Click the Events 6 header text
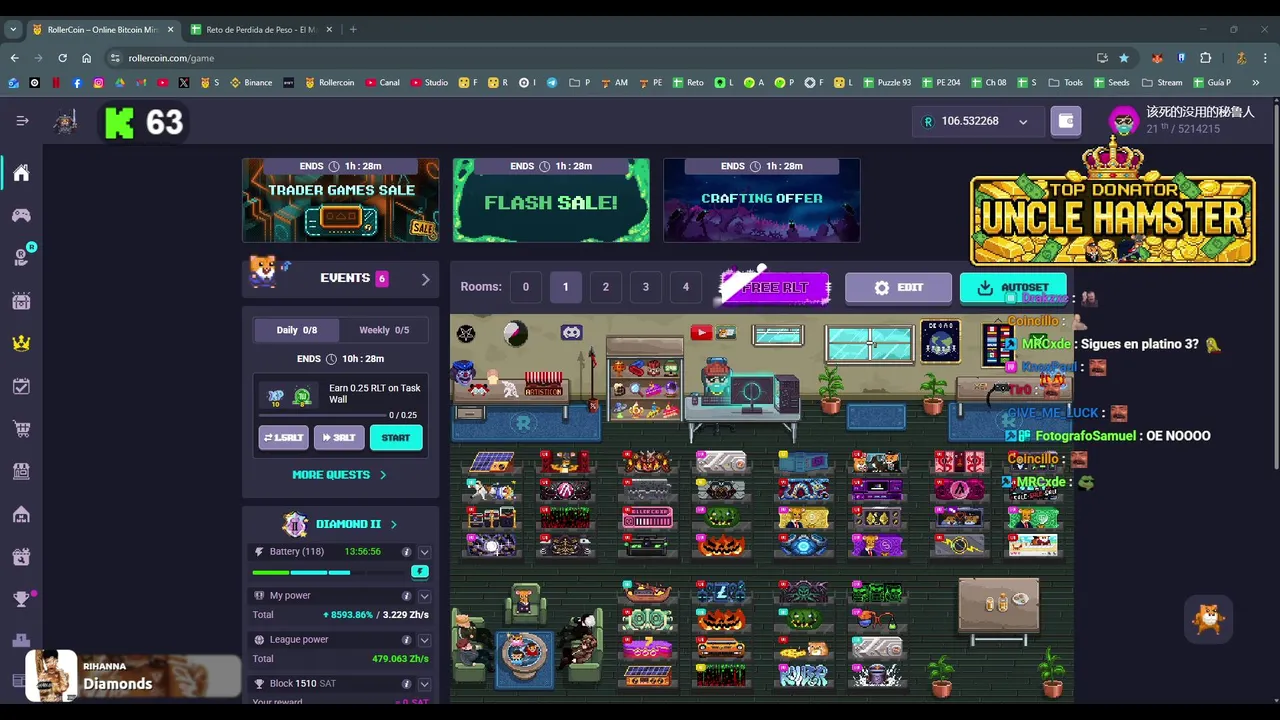Screen dimensions: 1280x720 [353, 278]
